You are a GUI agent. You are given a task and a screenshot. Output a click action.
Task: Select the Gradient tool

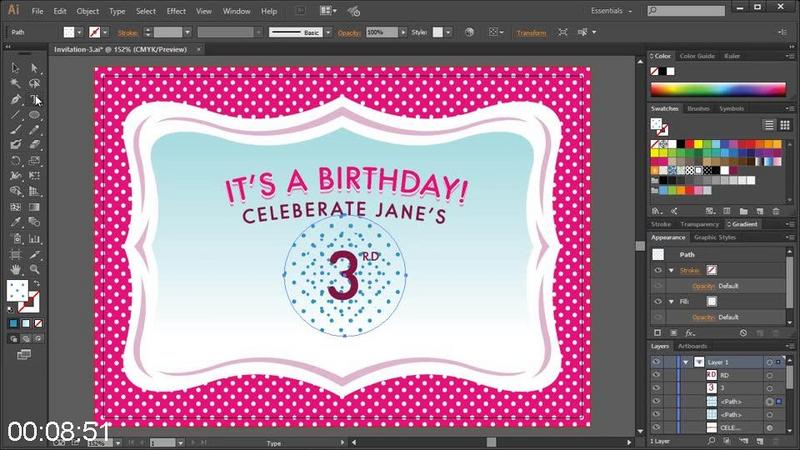point(34,207)
